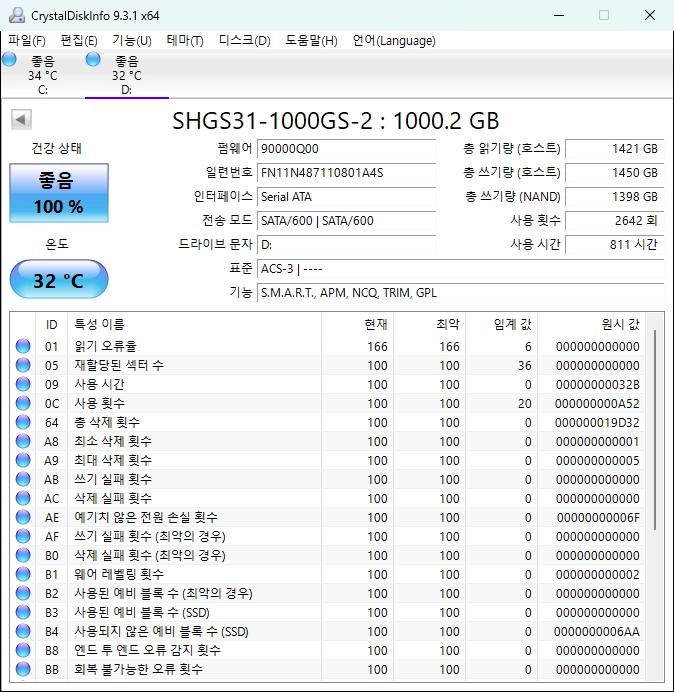Viewport: 674px width, 692px height.
Task: Click status circle of attribute B1 웨어 레벨링 횟수
Action: [x=23, y=574]
